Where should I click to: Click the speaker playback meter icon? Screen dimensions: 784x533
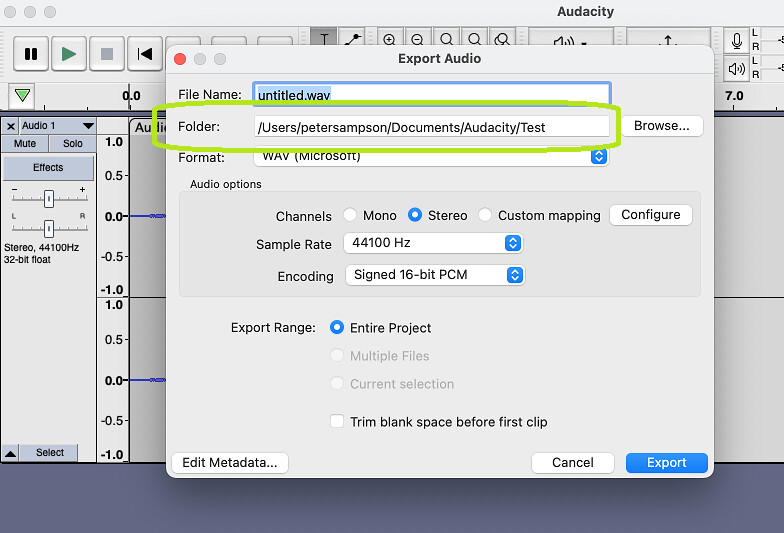point(736,68)
